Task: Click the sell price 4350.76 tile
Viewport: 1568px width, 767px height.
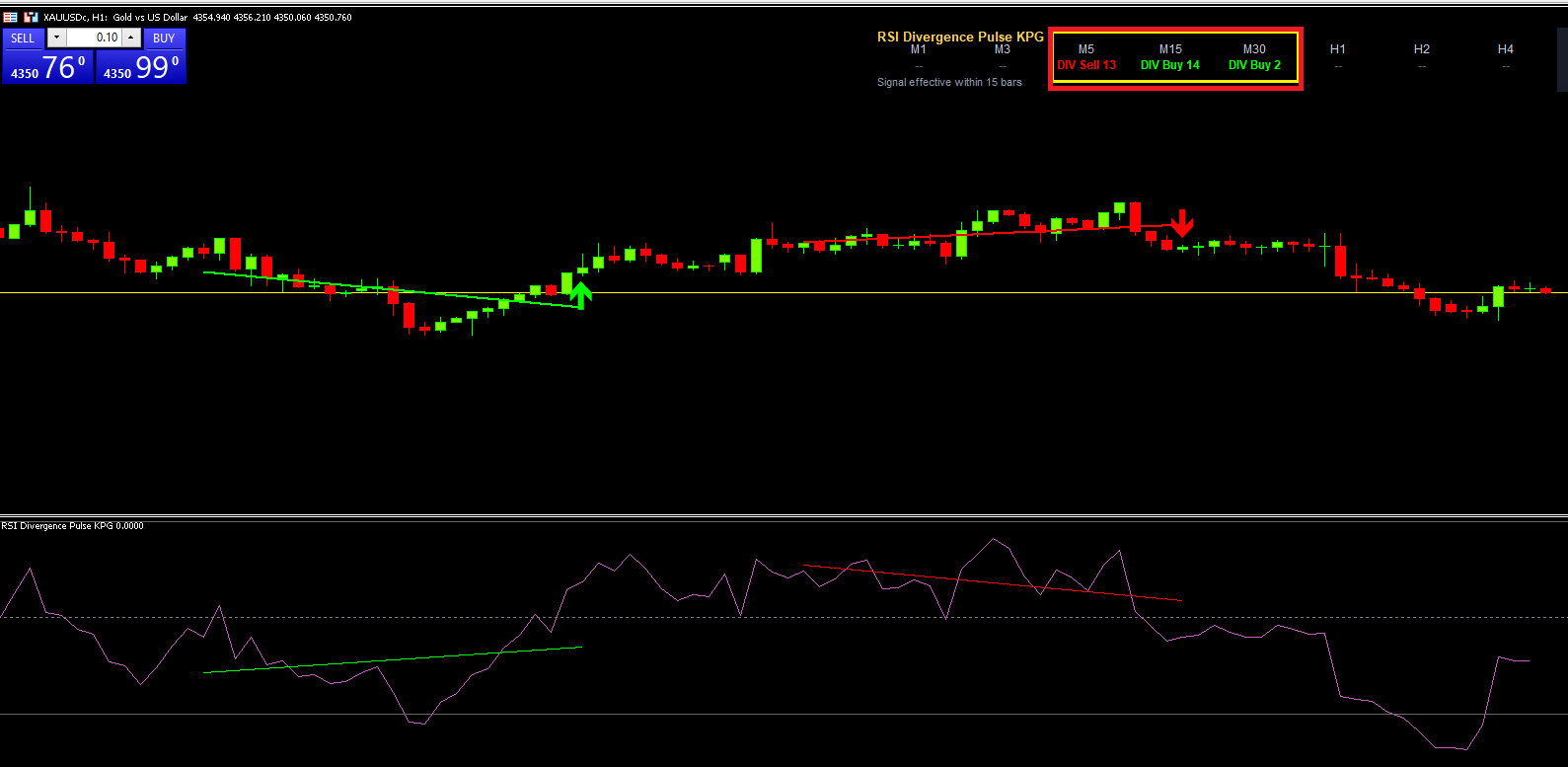Action: point(47,67)
